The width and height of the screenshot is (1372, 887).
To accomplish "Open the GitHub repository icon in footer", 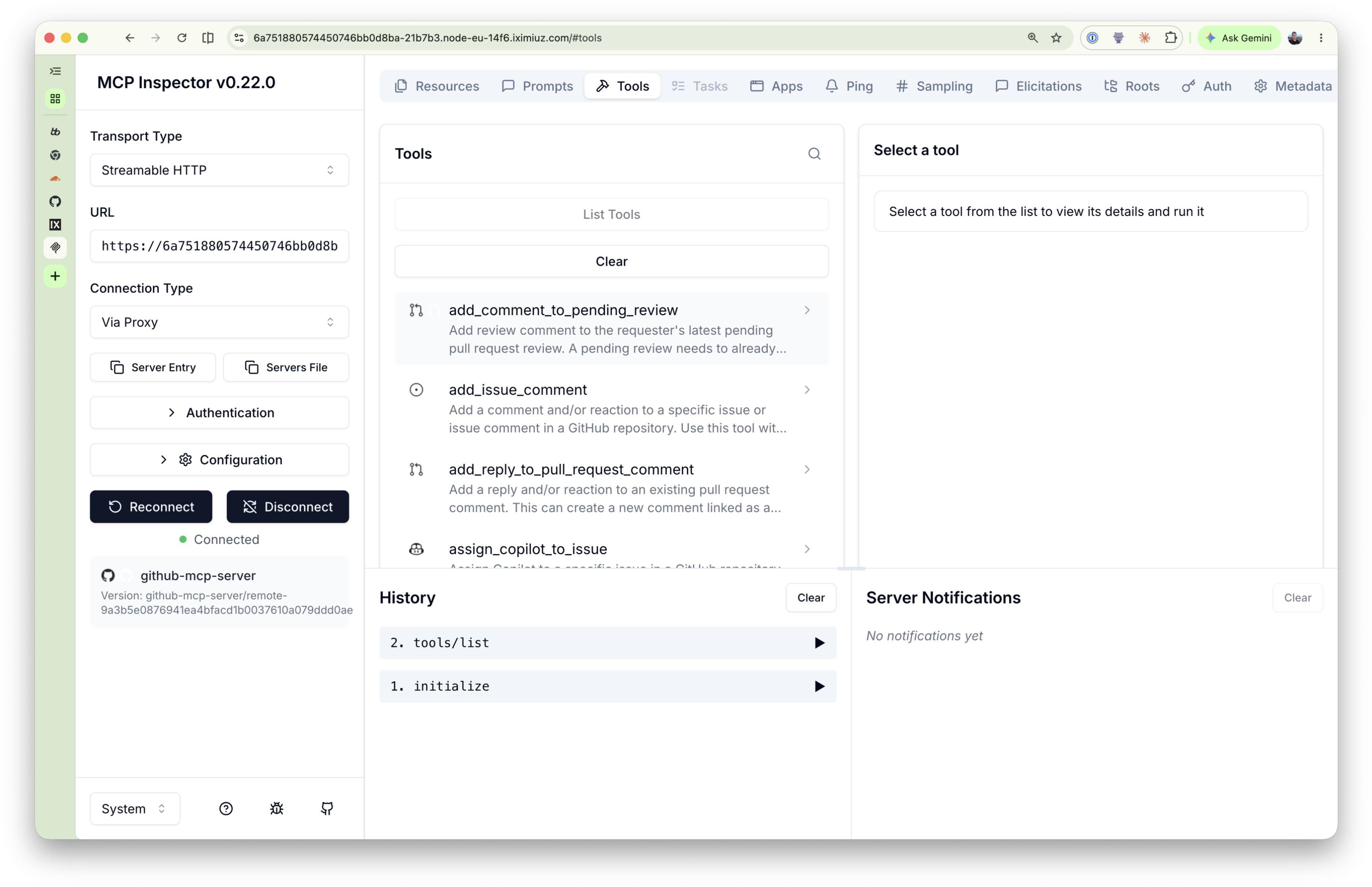I will [327, 809].
